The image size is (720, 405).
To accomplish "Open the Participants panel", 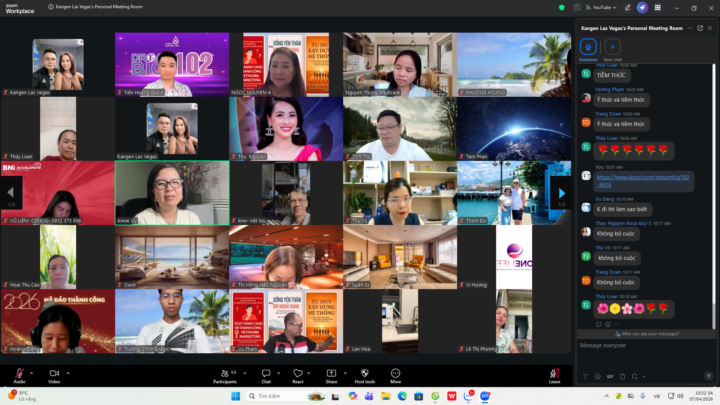I will pos(225,376).
